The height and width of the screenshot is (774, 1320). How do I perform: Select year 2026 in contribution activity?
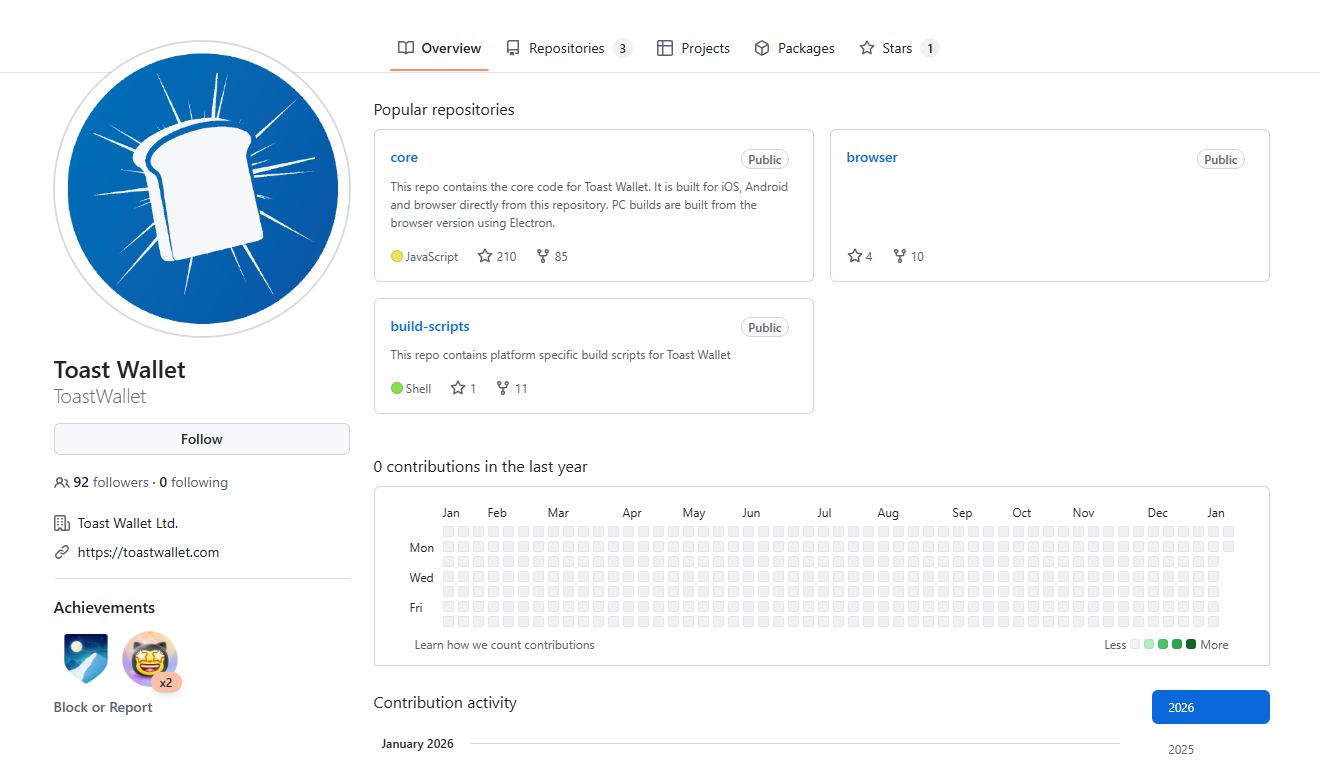pos(1210,707)
